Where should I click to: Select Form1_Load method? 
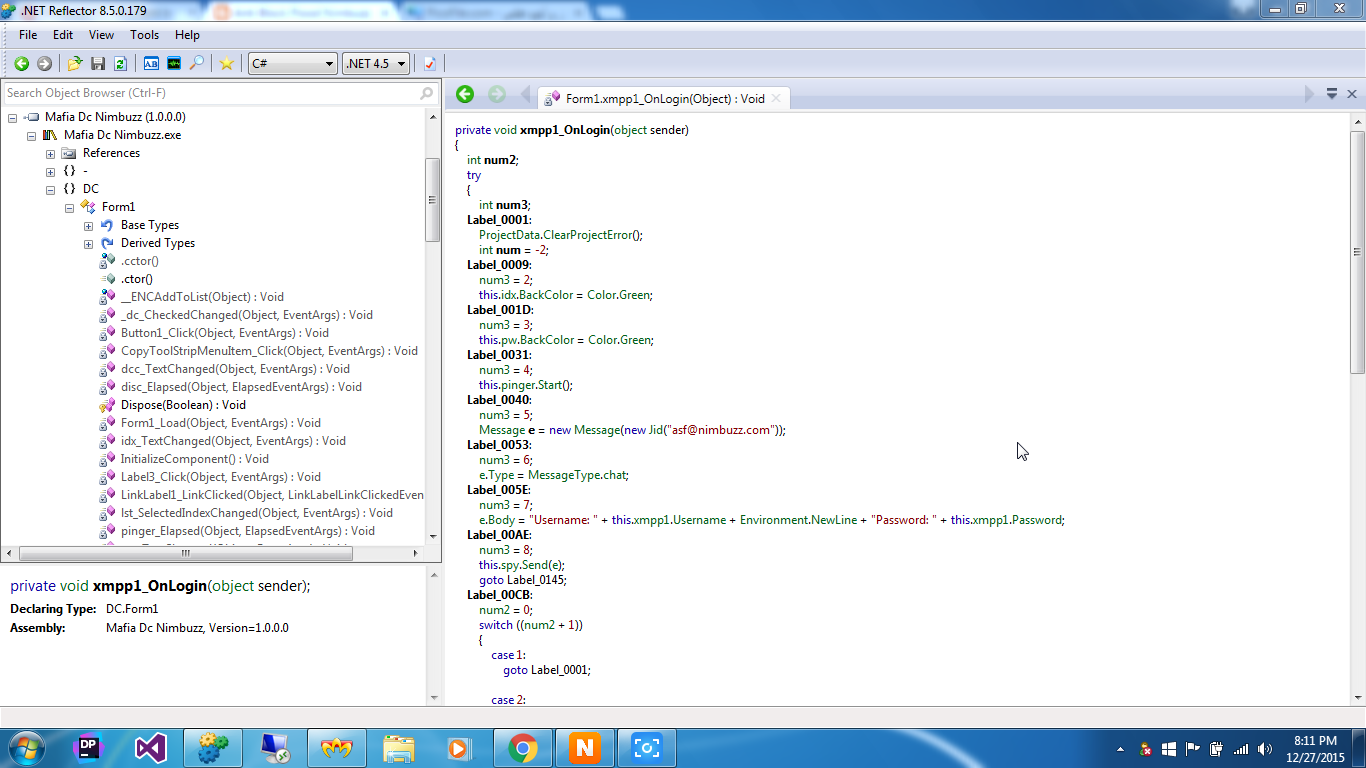(x=221, y=423)
